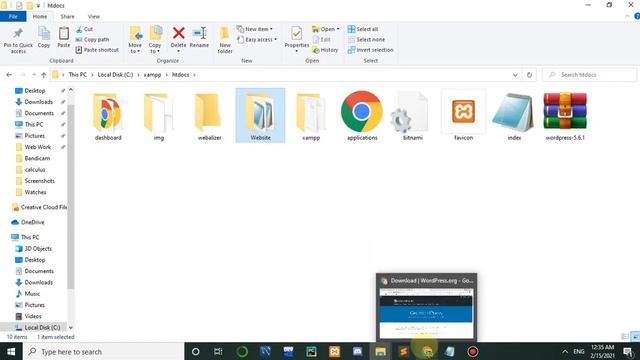This screenshot has width=640, height=360.
Task: Click the red record taskbar icon
Action: [473, 351]
